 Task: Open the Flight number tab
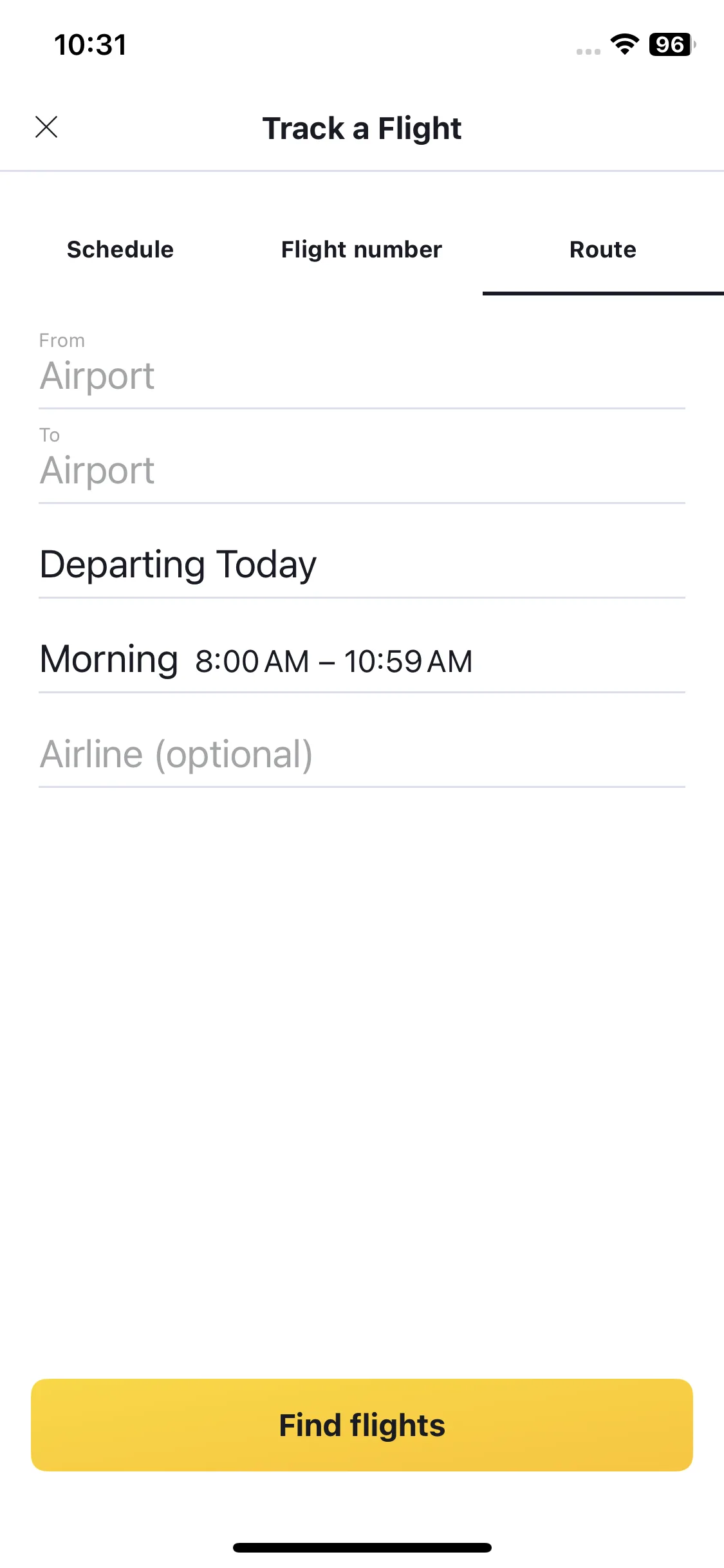pyautogui.click(x=362, y=250)
